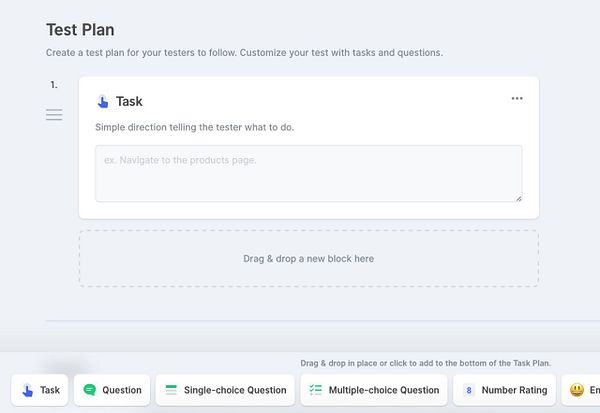Add a Single-choice Question block
This screenshot has height=413, width=600.
(x=225, y=390)
